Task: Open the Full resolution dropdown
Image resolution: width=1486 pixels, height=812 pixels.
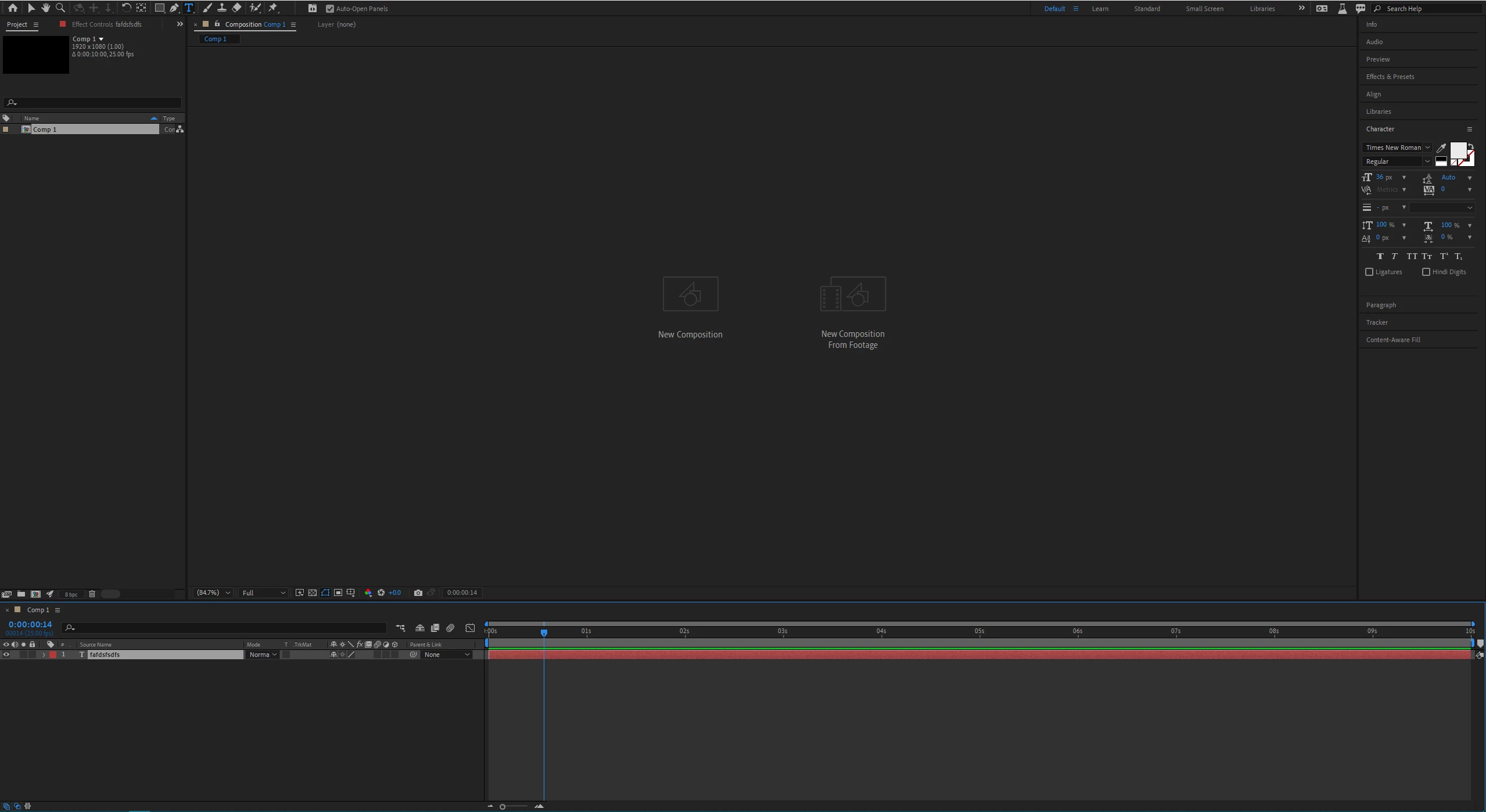Action: pyautogui.click(x=263, y=592)
